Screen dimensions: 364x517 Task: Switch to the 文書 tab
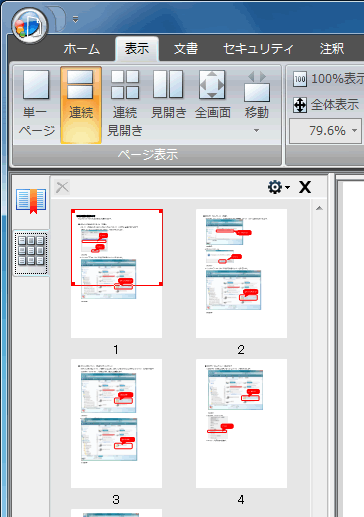[x=186, y=49]
